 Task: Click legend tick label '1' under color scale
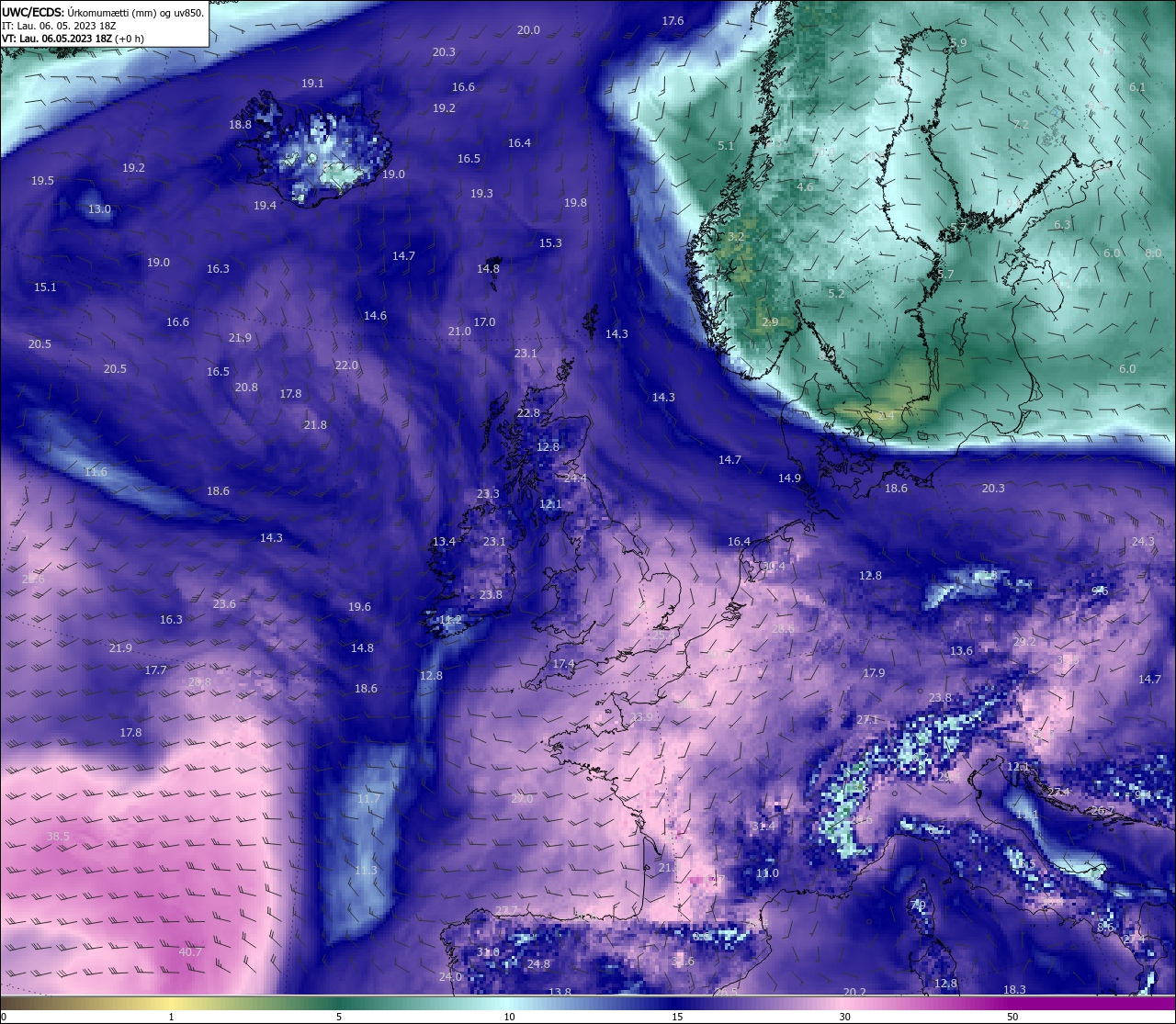coord(172,1017)
